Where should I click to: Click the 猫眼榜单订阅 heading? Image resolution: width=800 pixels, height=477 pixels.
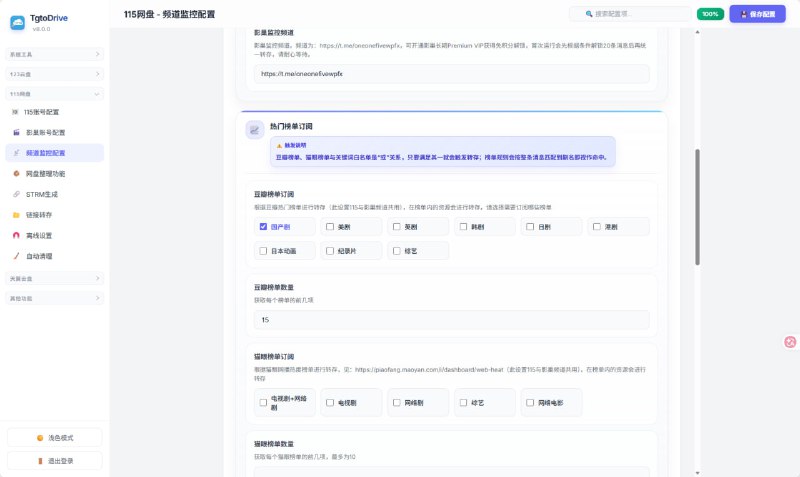274,357
